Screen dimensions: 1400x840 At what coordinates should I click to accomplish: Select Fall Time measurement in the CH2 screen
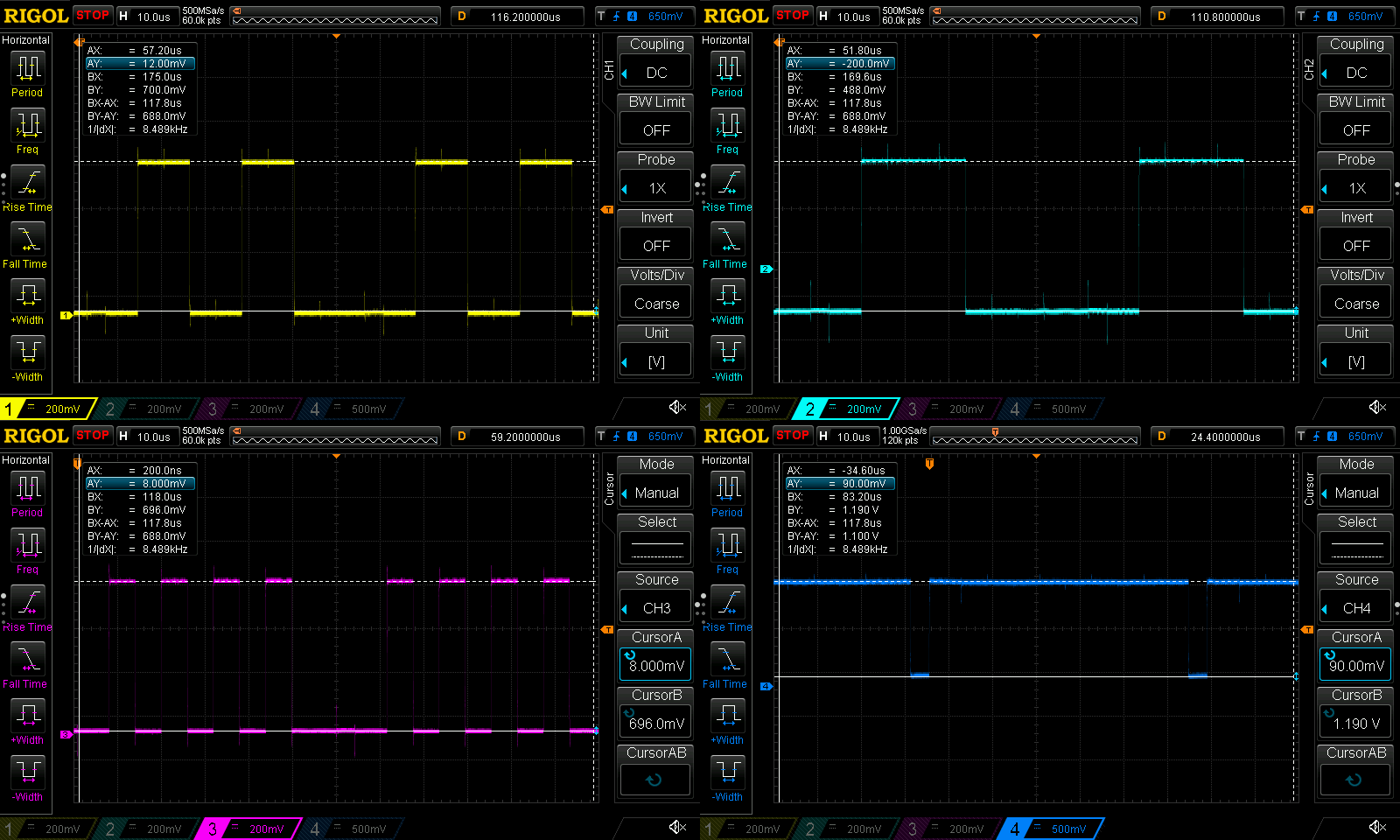[725, 246]
